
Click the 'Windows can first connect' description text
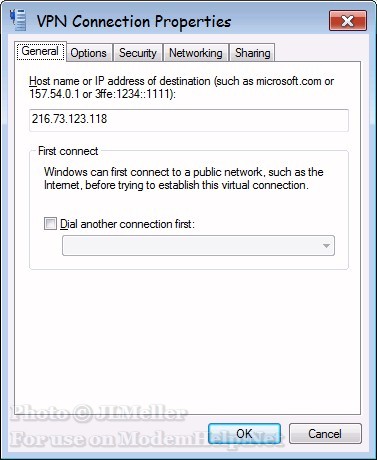(184, 178)
